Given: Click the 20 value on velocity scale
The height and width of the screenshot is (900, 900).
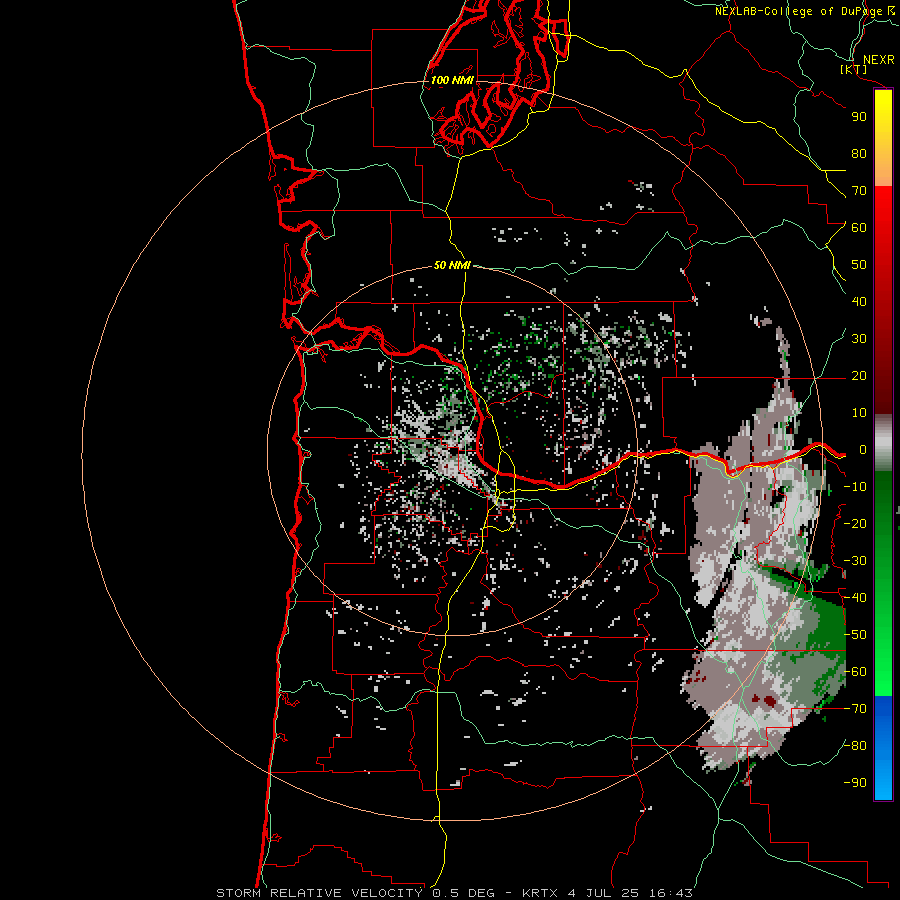Looking at the screenshot, I should click(x=859, y=376).
